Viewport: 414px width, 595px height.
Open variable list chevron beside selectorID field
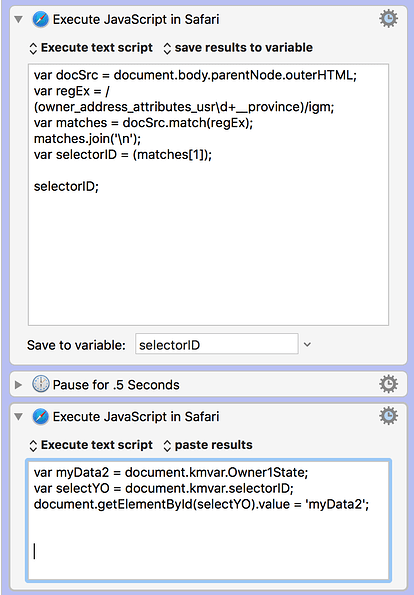[307, 345]
